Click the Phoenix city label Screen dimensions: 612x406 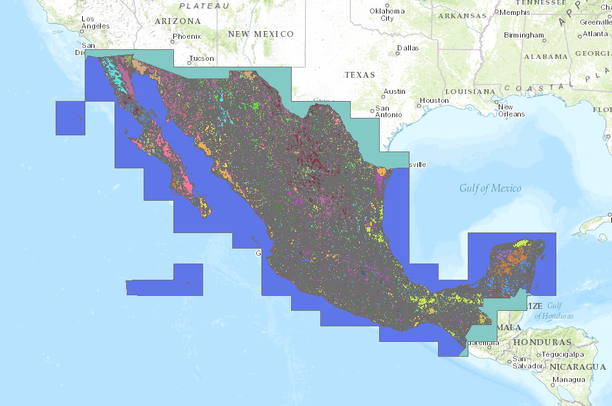(x=186, y=37)
